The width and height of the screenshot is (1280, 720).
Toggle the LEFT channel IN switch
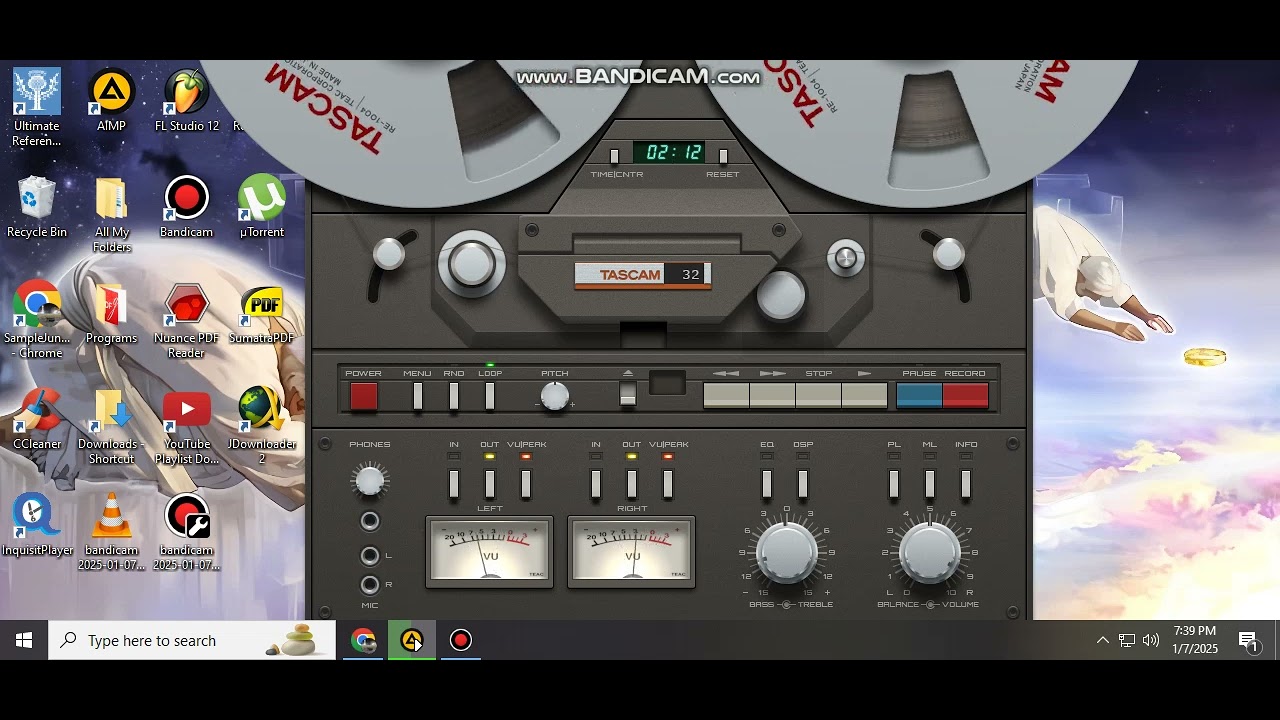click(454, 484)
